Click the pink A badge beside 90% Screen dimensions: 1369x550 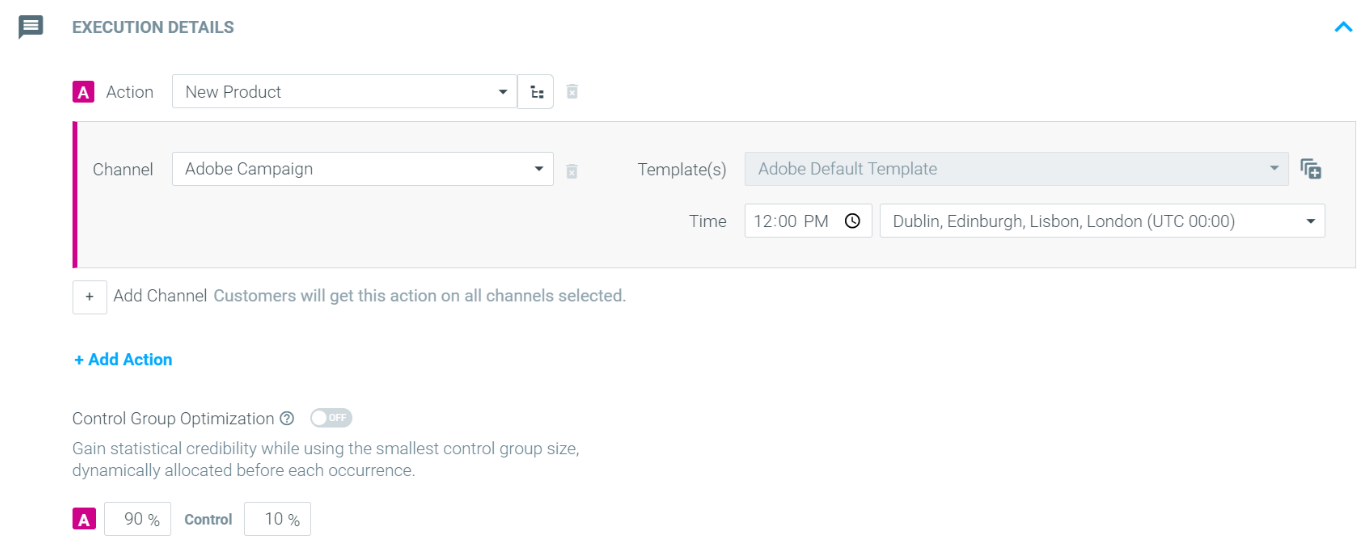pos(84,519)
